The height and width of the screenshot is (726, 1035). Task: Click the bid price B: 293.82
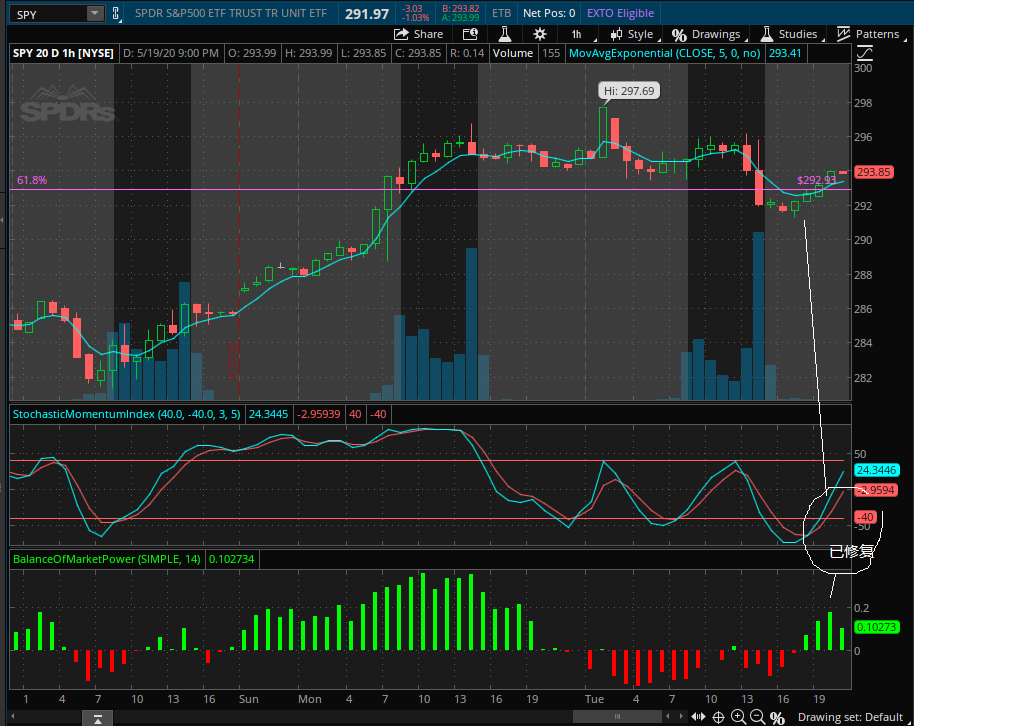point(461,9)
